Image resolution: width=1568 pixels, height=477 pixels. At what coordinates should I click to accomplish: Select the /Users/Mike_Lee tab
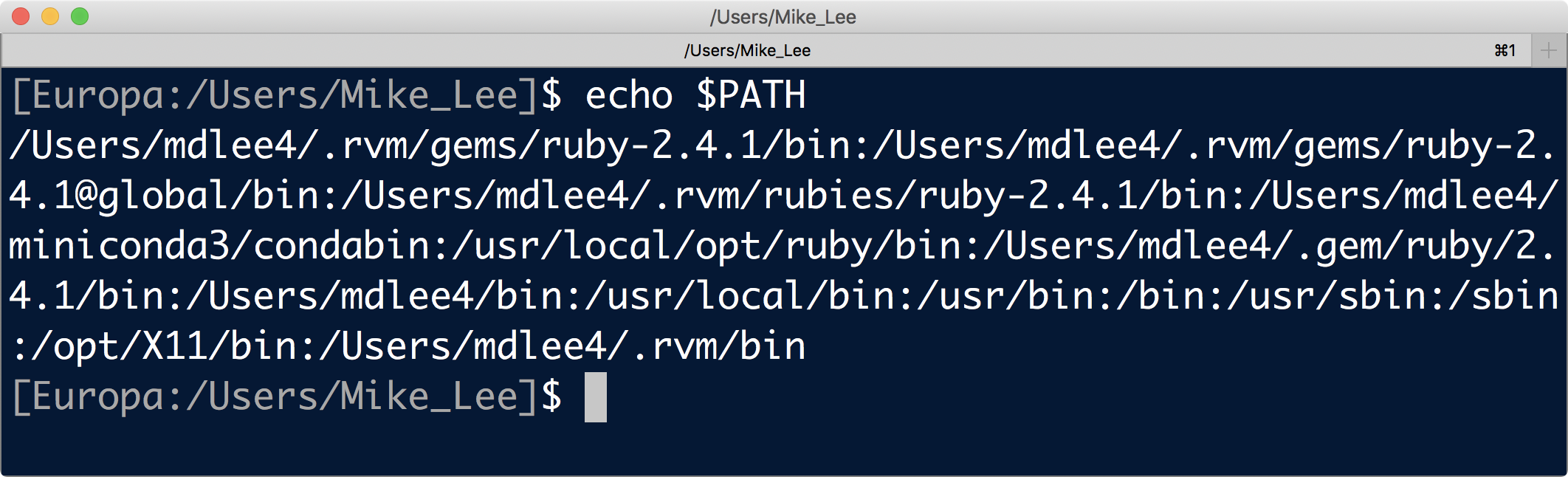tap(747, 50)
